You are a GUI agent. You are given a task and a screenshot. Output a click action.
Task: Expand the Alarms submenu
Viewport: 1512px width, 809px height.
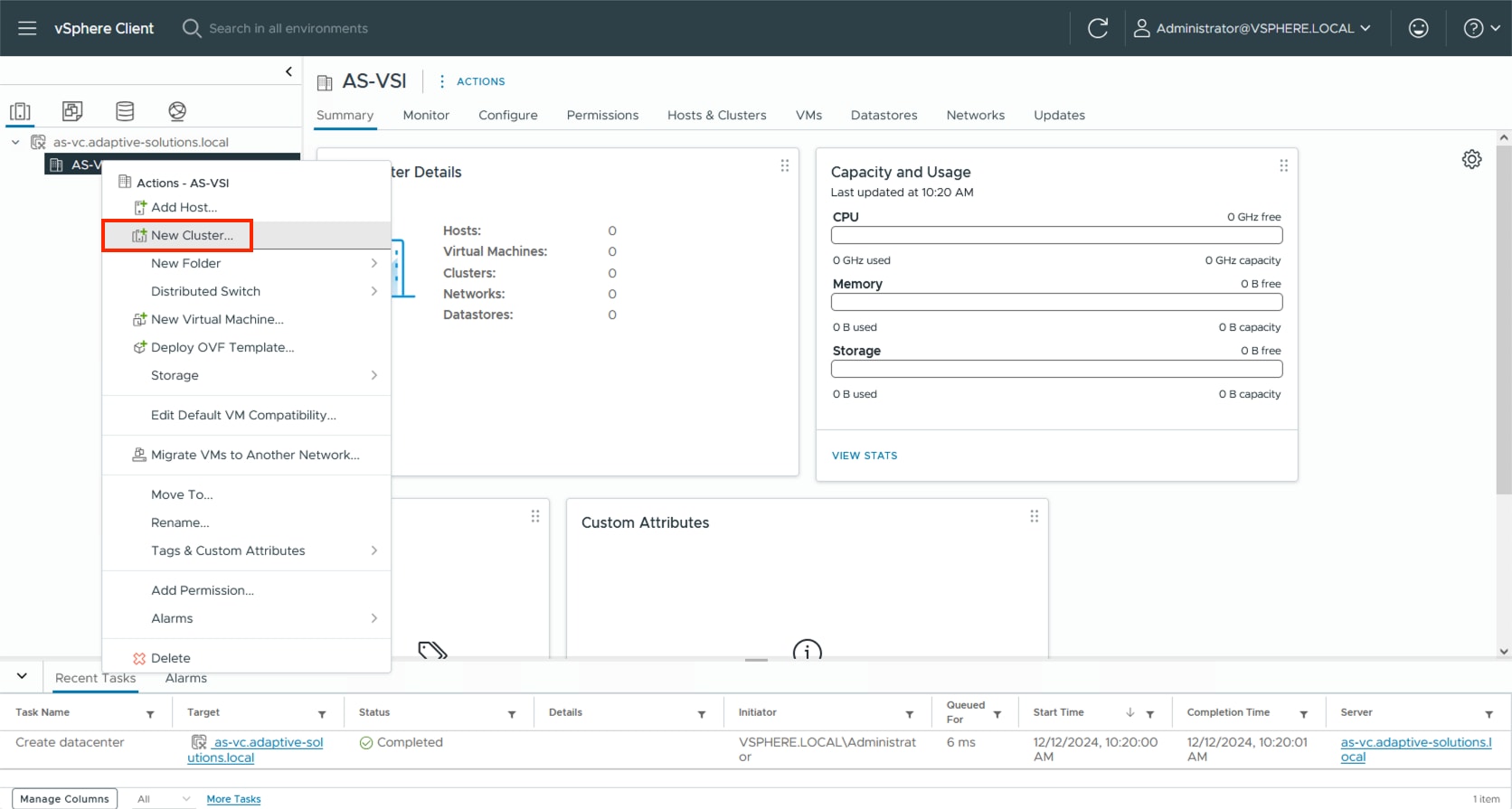pyautogui.click(x=373, y=618)
